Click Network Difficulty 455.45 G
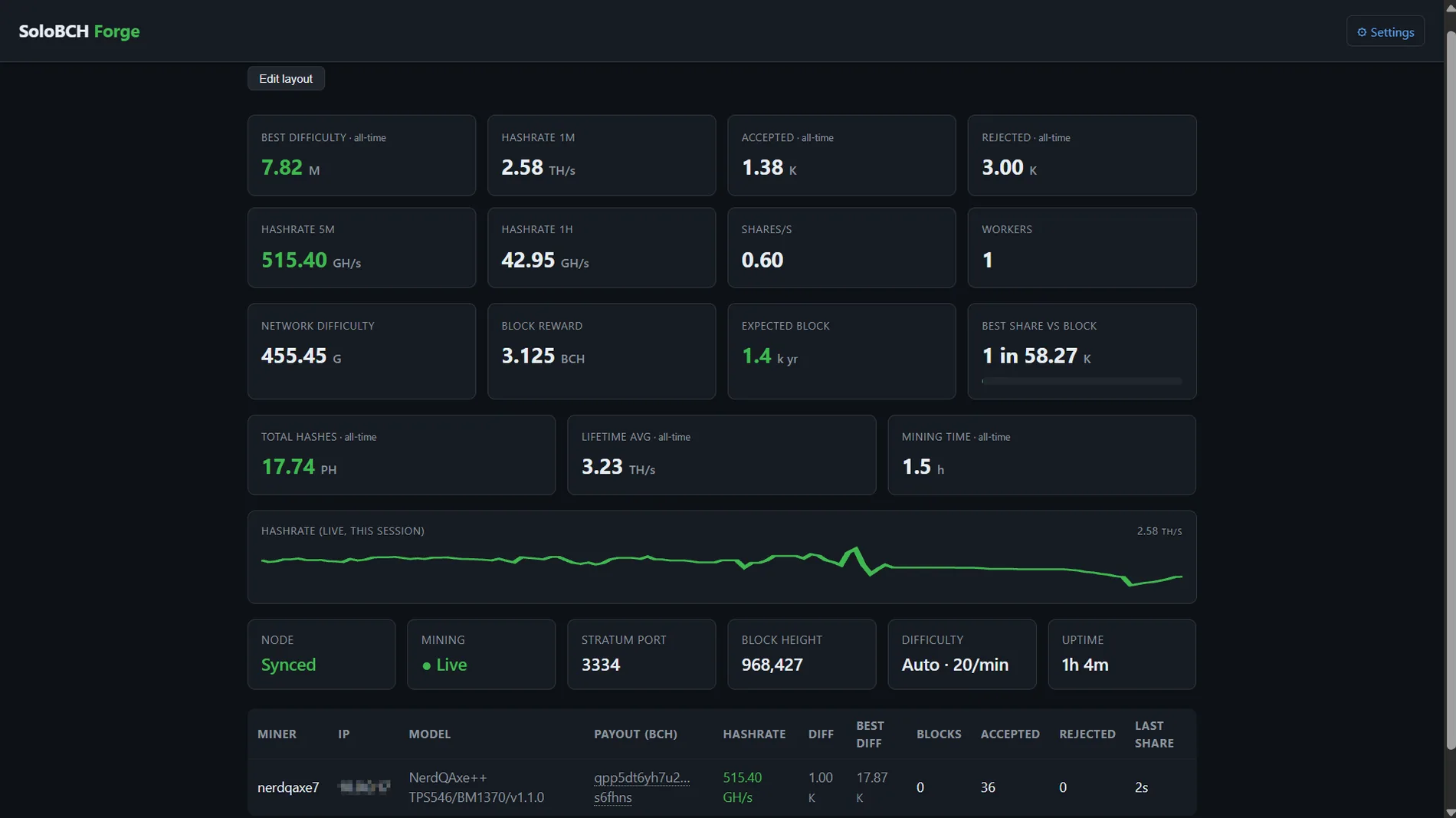This screenshot has width=1456, height=818. tap(362, 351)
